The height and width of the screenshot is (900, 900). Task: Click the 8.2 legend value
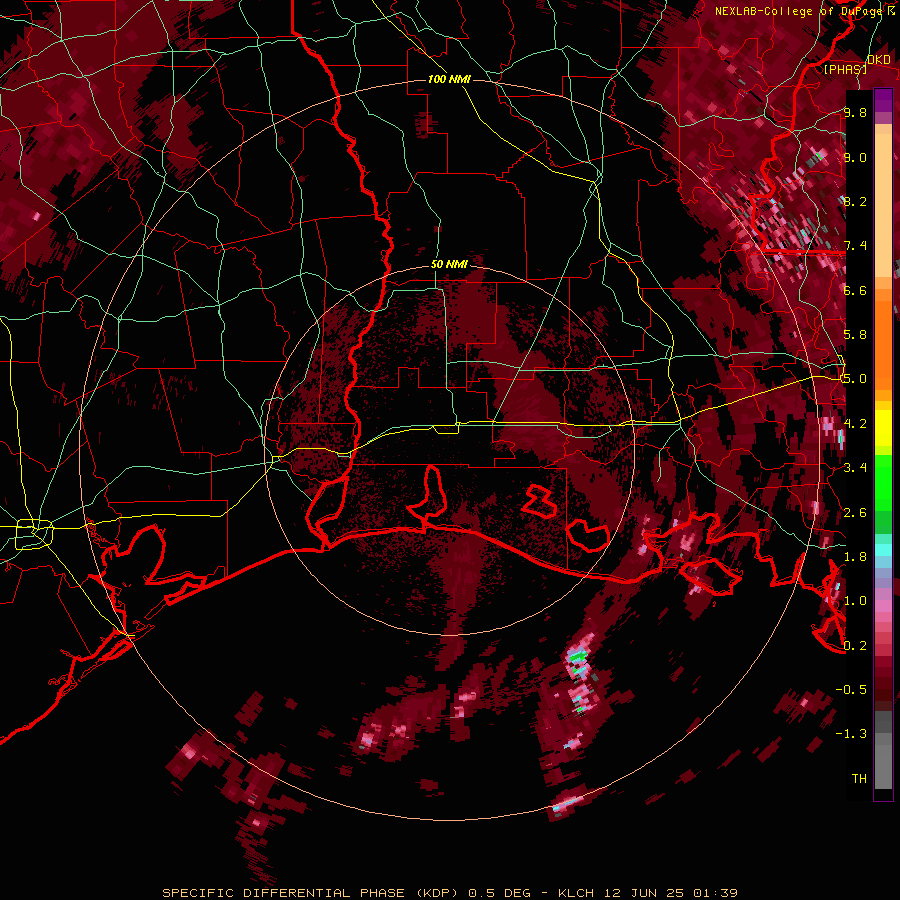855,201
